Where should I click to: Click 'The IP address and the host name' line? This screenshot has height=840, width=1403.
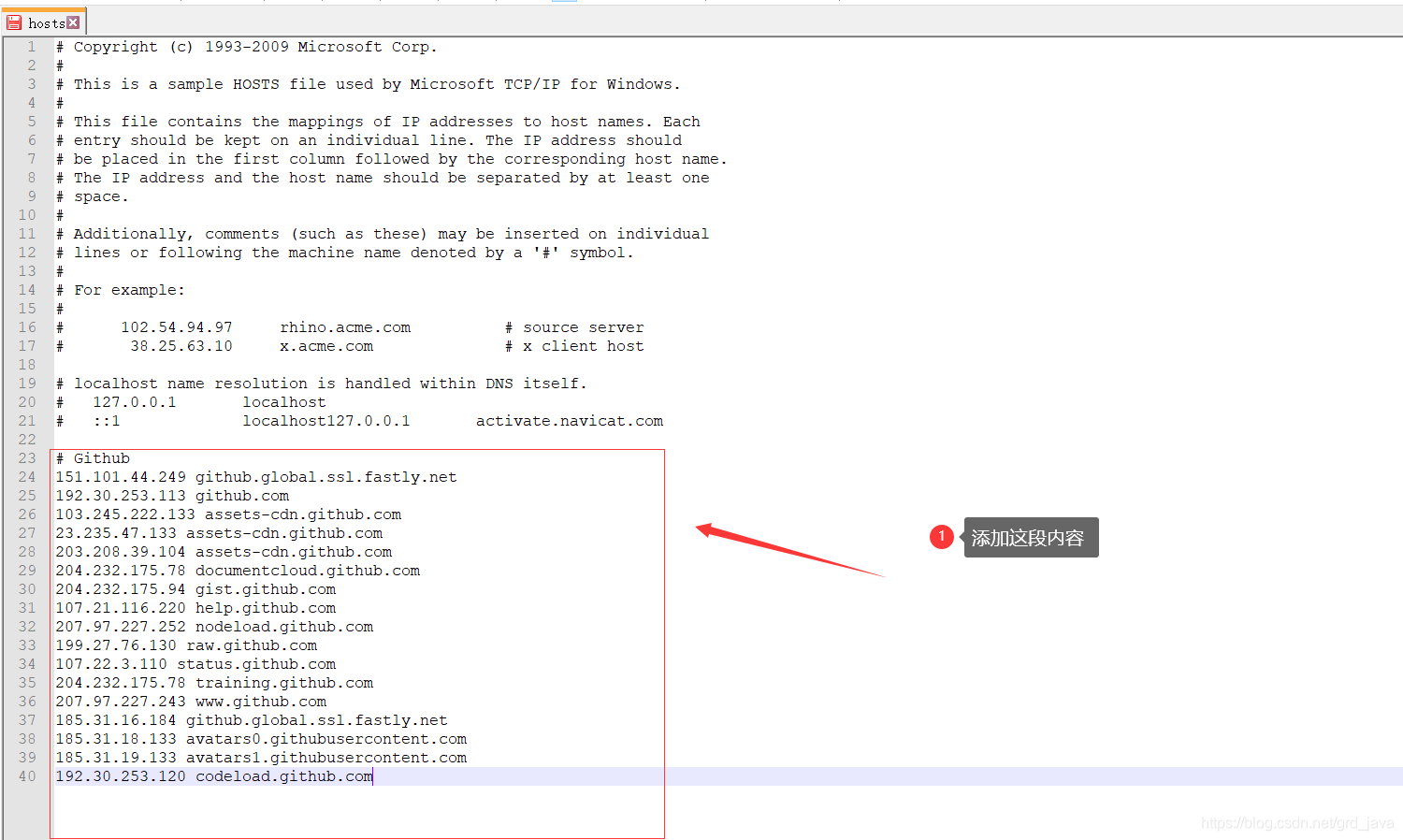coord(383,178)
